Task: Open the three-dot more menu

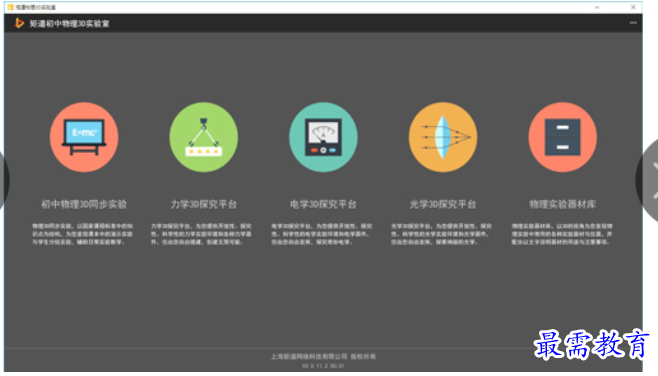Action: point(633,23)
